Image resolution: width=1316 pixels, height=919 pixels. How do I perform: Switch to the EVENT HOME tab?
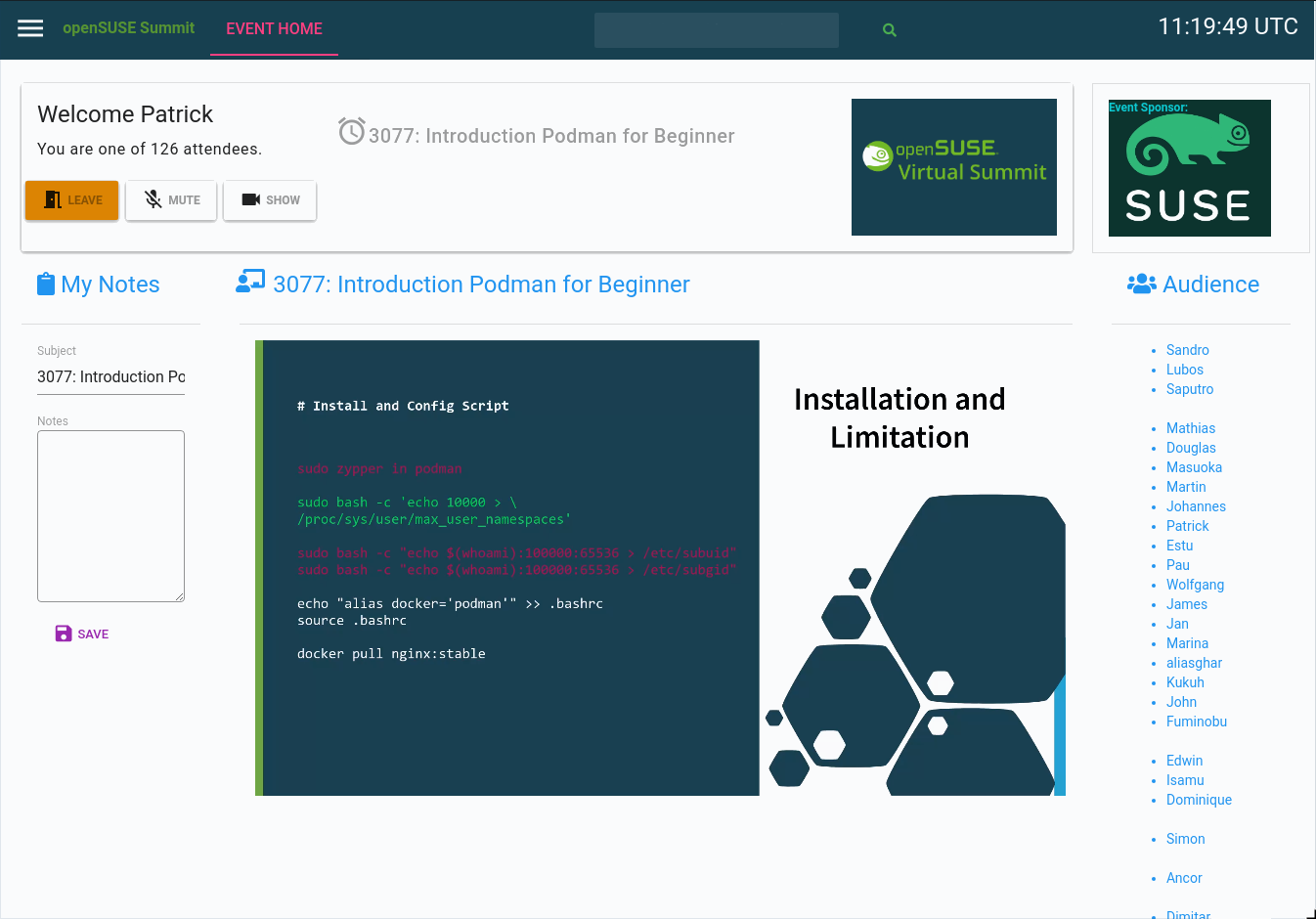[274, 28]
